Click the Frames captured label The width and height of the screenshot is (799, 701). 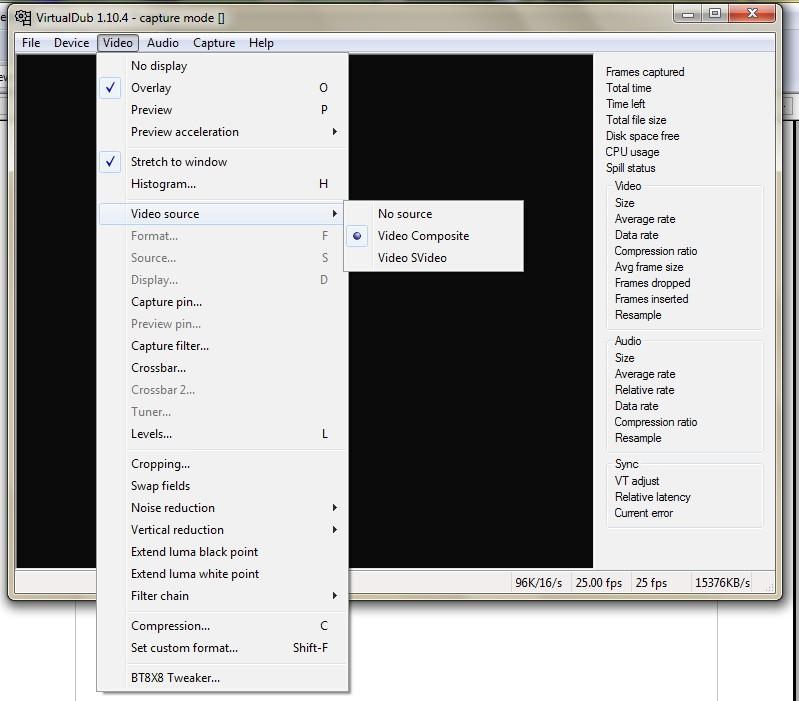pos(645,72)
